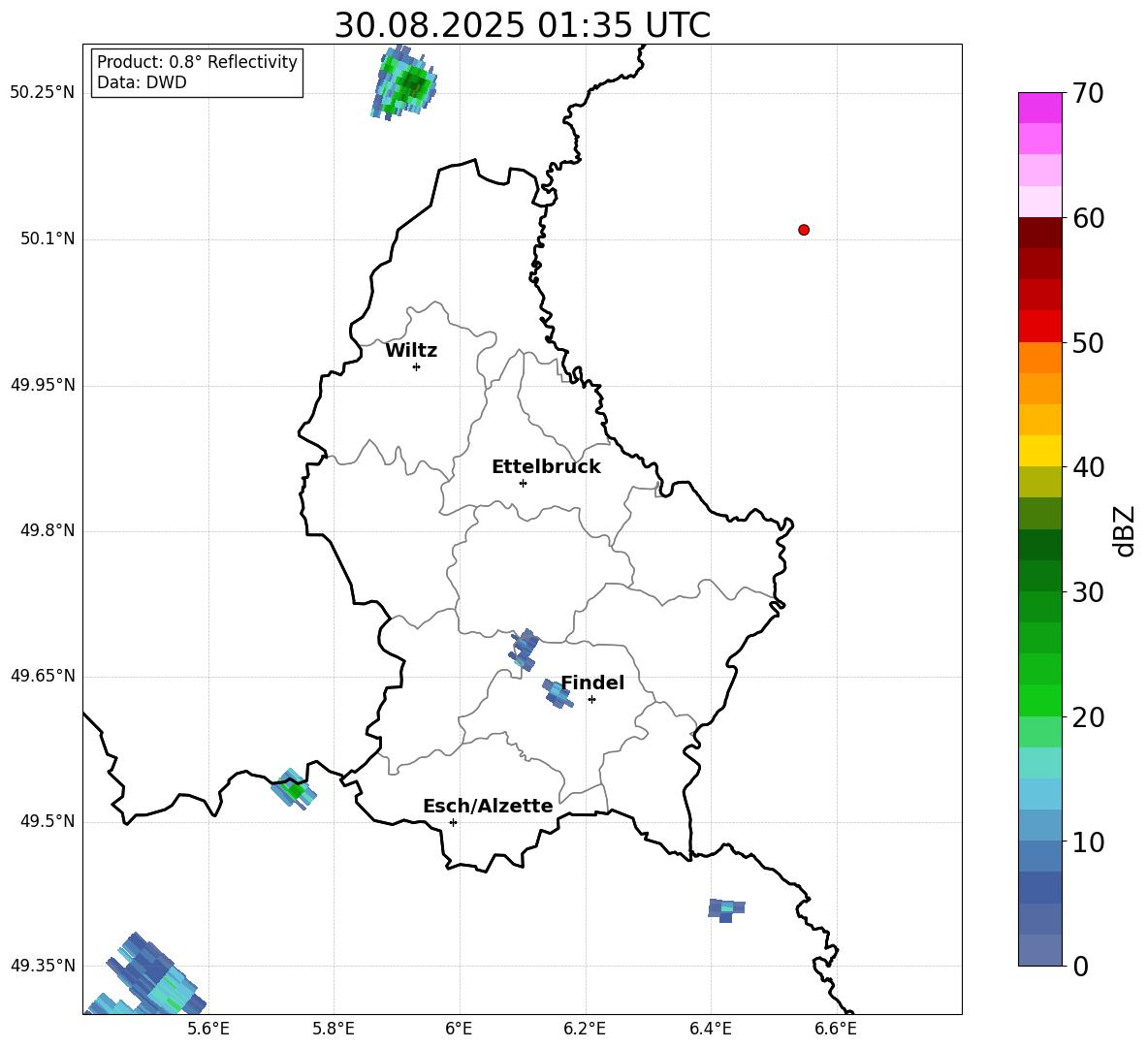Screen dimensions: 1148x1048
Task: Click the 30 label on dBZ colorbar
Action: [x=1088, y=592]
